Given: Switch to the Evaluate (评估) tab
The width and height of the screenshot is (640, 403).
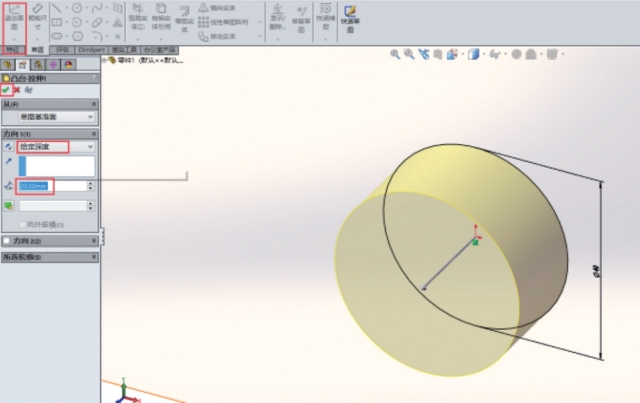Looking at the screenshot, I should click(x=62, y=50).
